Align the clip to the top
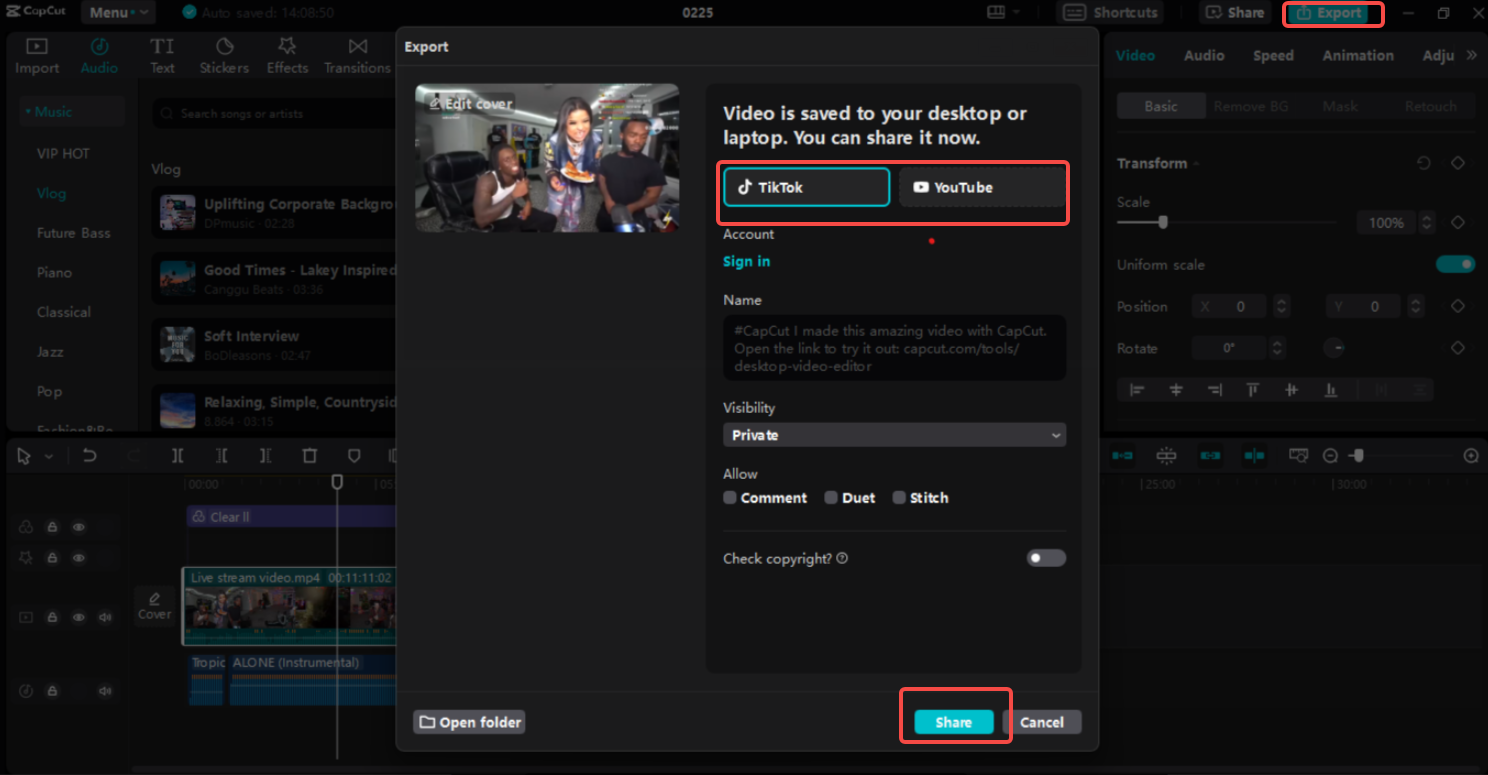The image size is (1488, 775). (x=1253, y=390)
